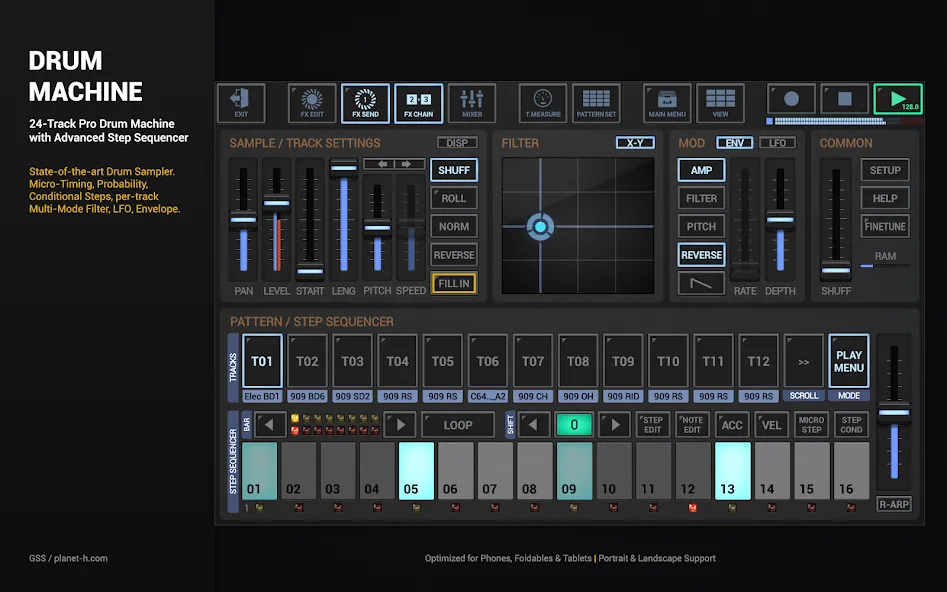
Task: Tap the EXIT door icon
Action: [241, 103]
